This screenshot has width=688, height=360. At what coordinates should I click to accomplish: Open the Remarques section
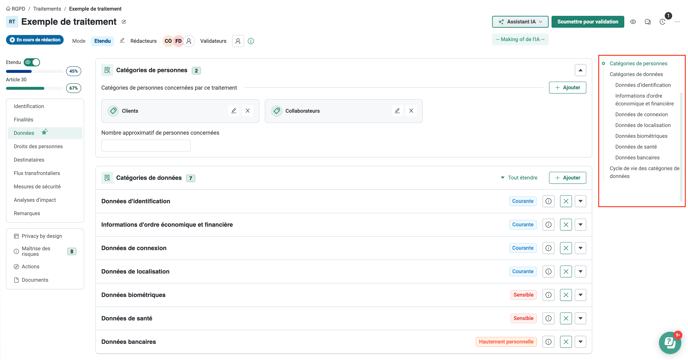27,213
